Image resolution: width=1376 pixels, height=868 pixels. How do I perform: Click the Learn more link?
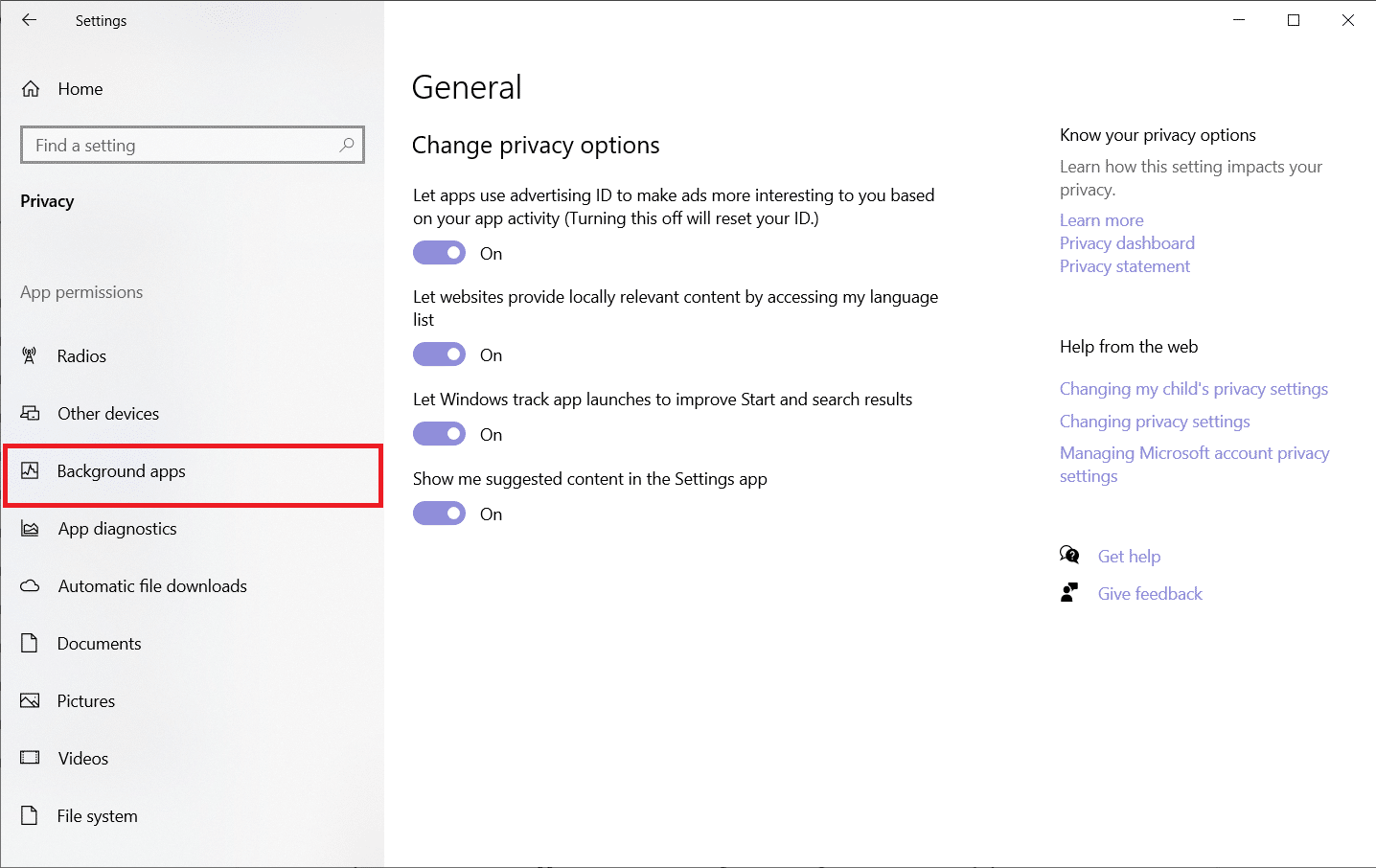click(x=1101, y=220)
